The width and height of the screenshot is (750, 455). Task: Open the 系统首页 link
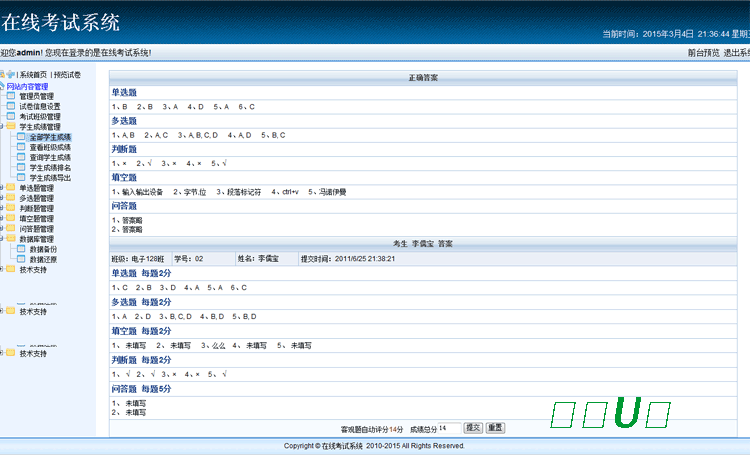coord(33,75)
